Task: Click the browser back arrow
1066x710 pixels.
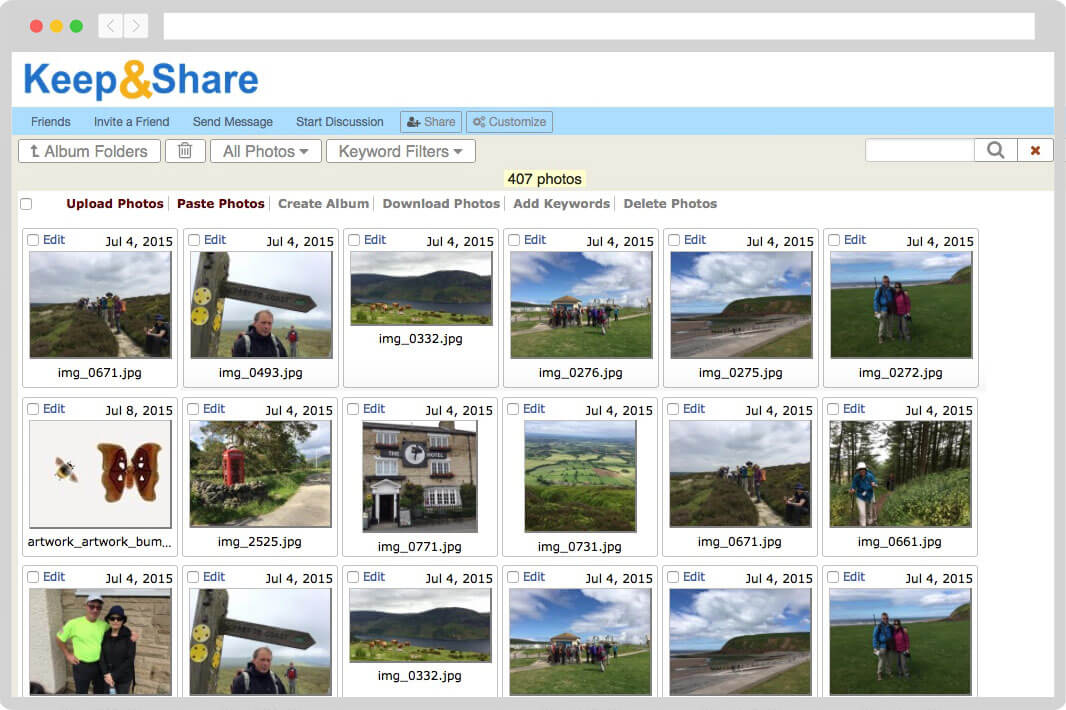Action: pyautogui.click(x=108, y=26)
